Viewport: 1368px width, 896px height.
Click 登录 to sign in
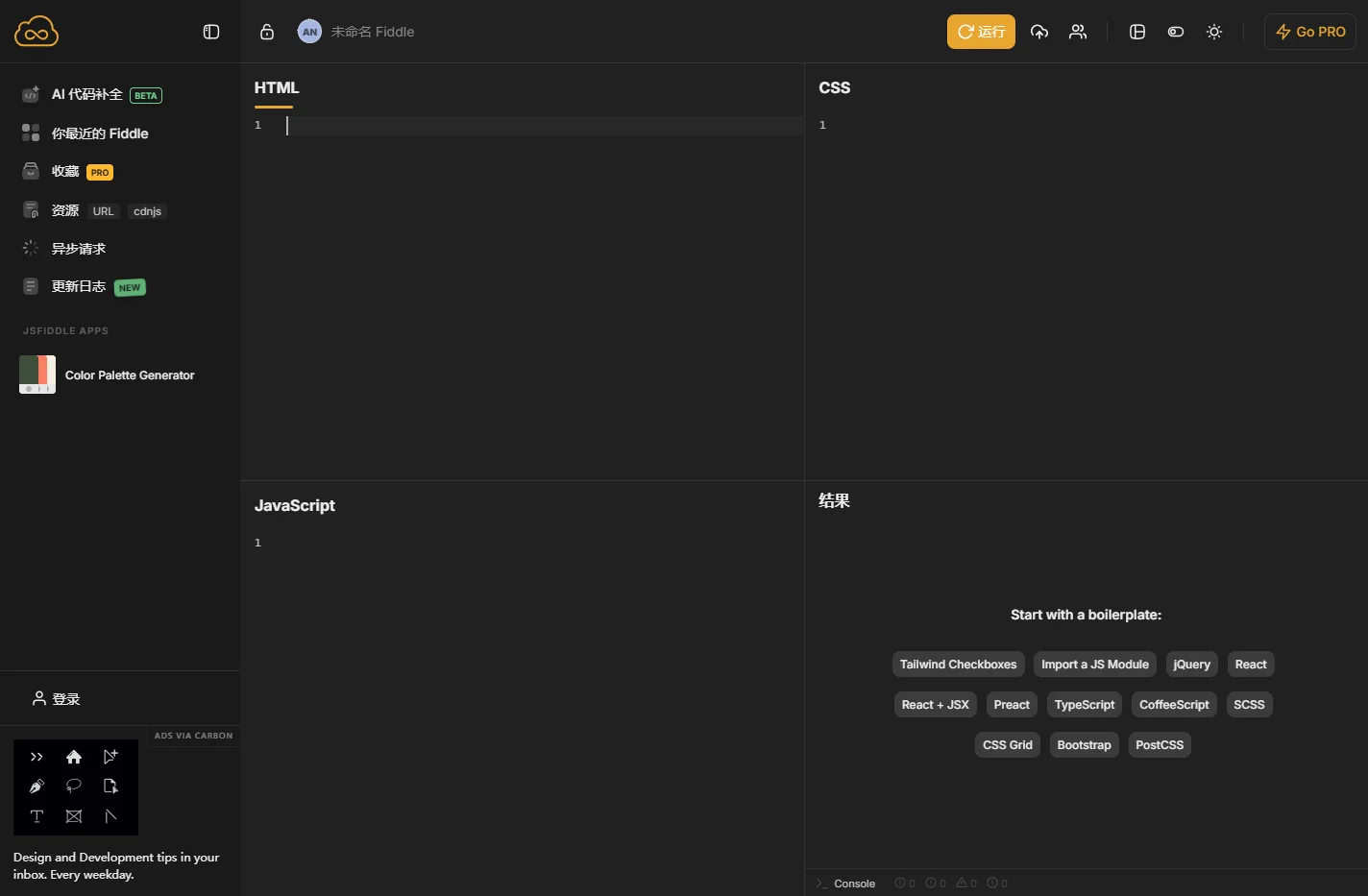click(x=66, y=699)
